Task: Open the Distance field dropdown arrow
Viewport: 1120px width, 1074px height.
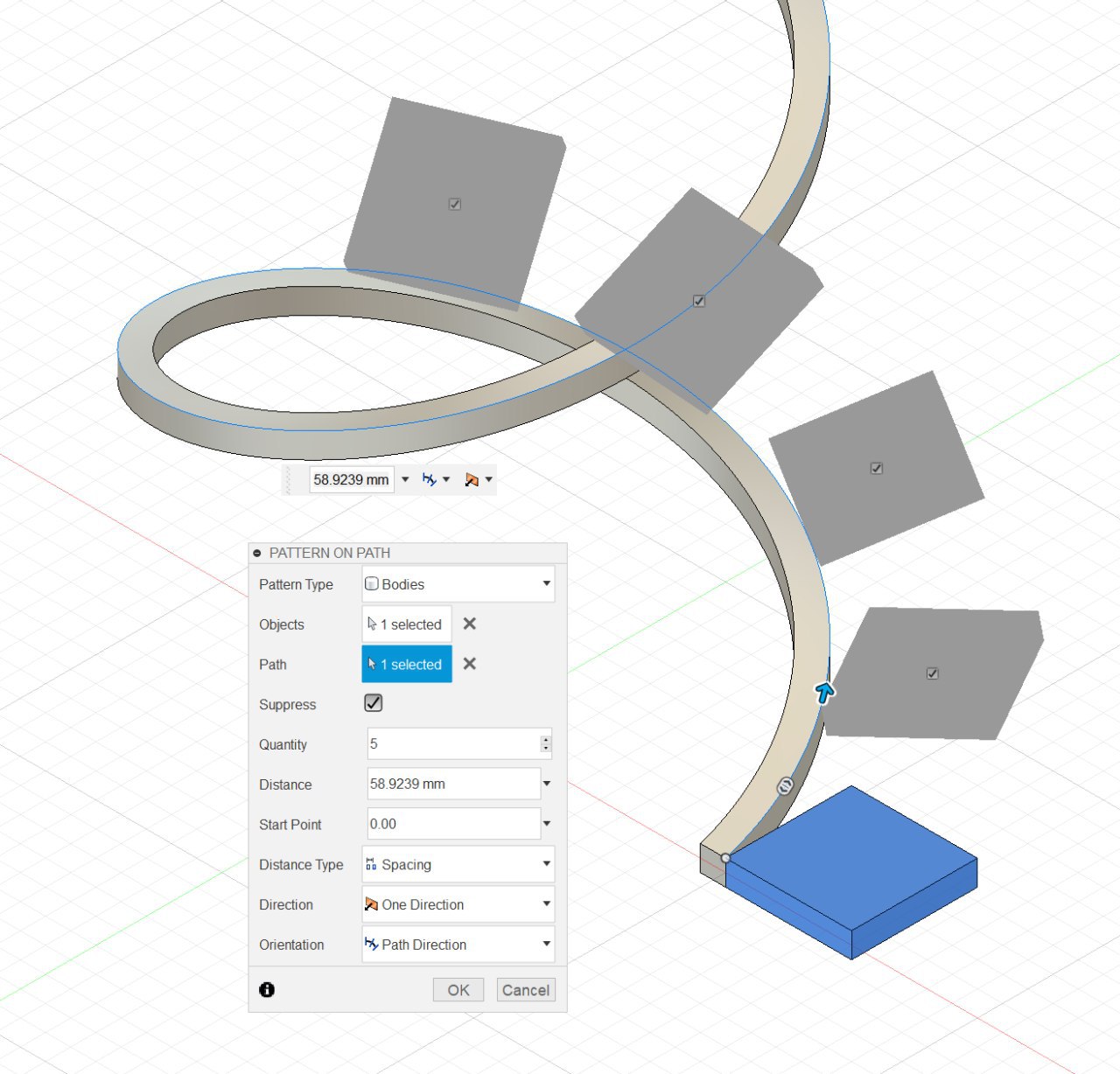Action: (x=547, y=784)
